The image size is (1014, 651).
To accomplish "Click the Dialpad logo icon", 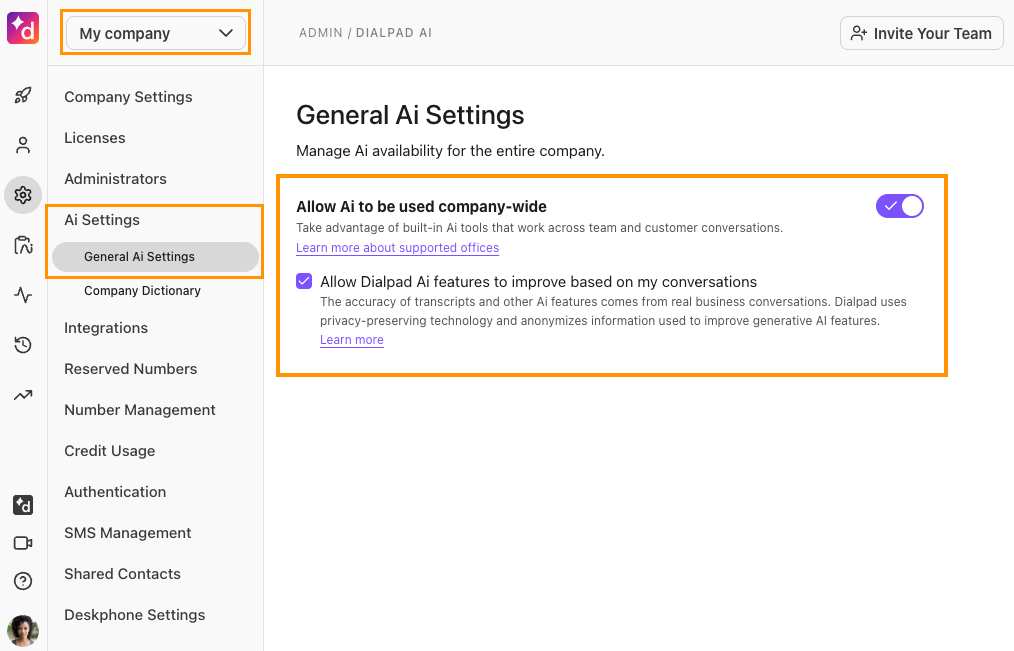I will 23,28.
